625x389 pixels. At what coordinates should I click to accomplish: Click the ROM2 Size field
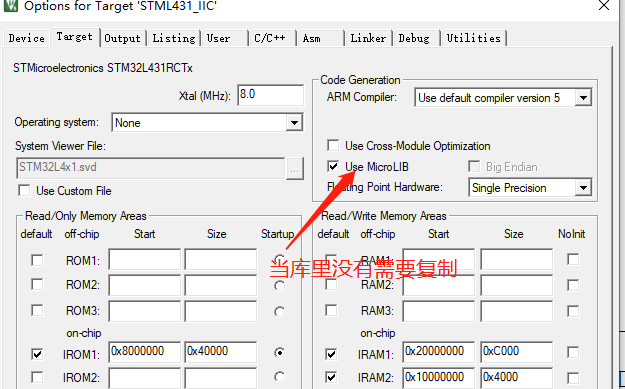point(221,285)
